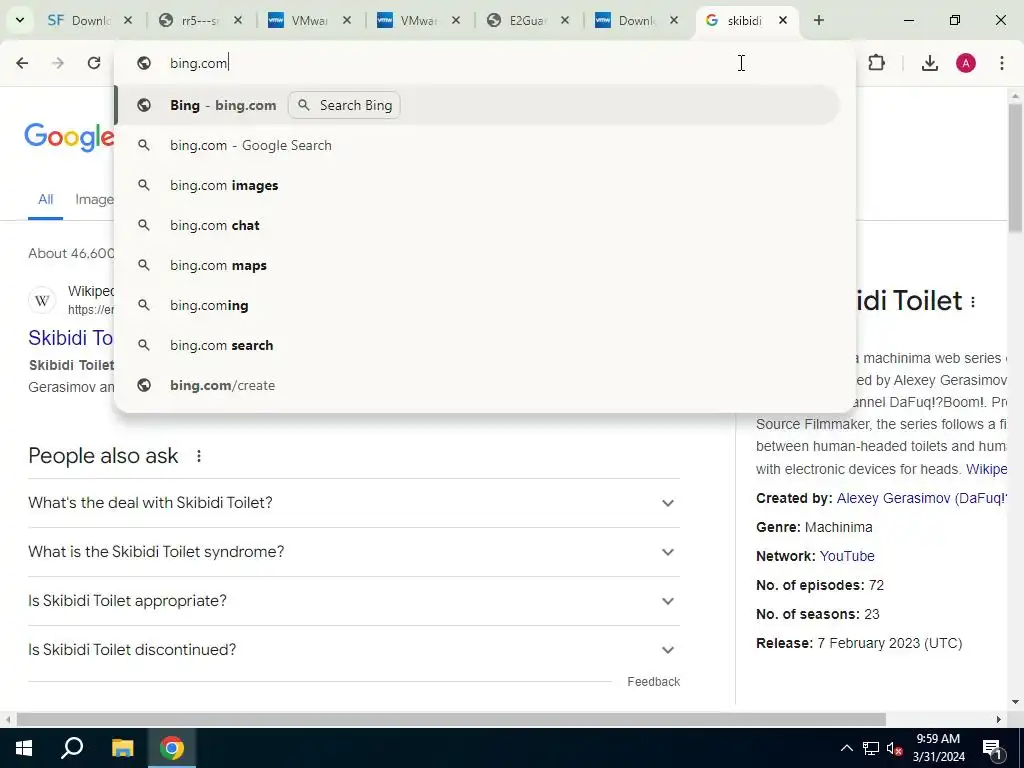The width and height of the screenshot is (1024, 768).
Task: Open the profile avatar 'A'
Action: click(966, 63)
